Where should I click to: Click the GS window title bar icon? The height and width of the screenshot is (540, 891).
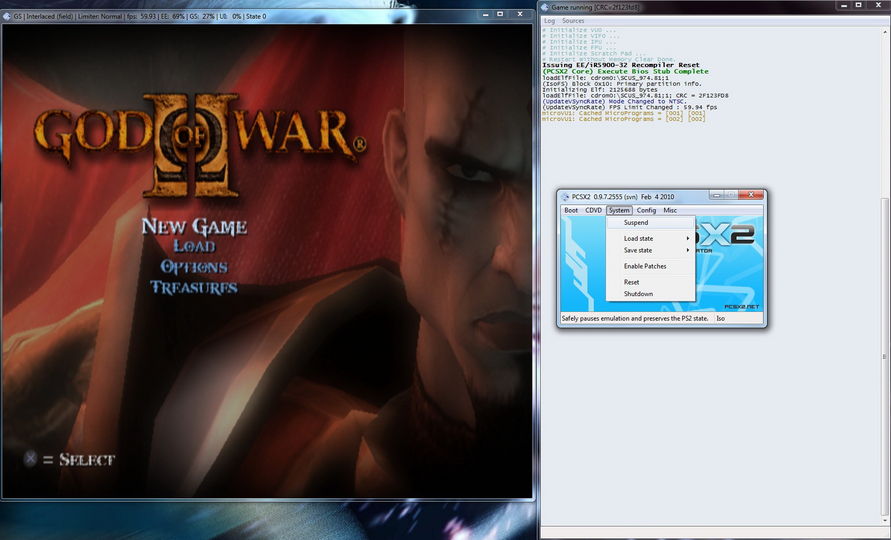[7, 16]
